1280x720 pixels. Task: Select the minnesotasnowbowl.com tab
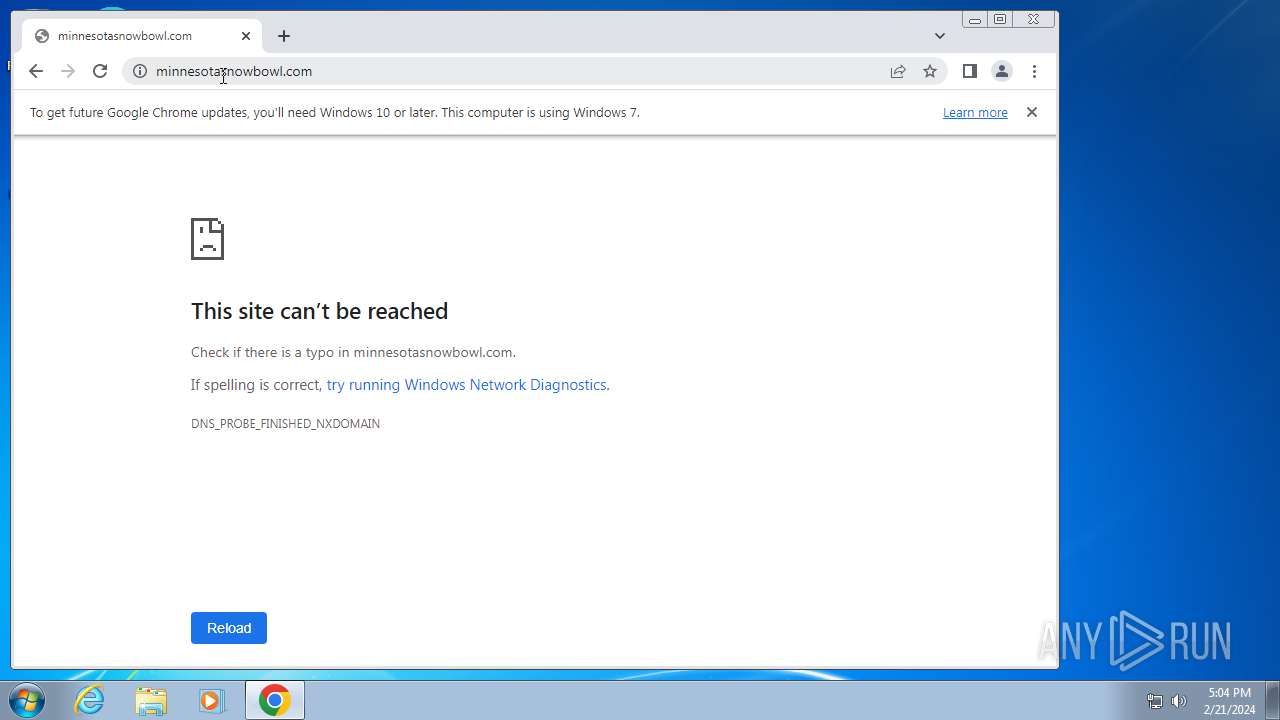coord(143,36)
